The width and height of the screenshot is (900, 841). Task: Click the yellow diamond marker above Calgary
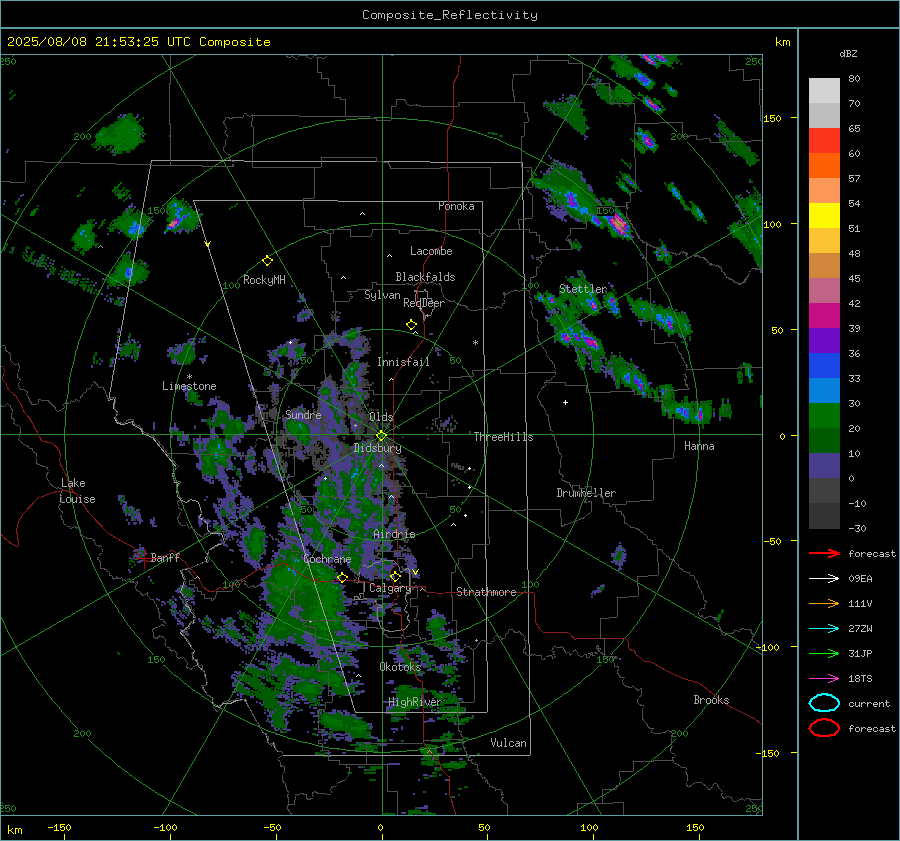(x=395, y=576)
